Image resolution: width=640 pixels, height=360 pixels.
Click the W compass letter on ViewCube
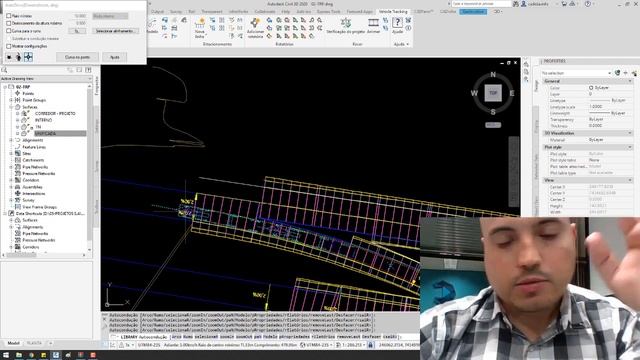[x=474, y=93]
